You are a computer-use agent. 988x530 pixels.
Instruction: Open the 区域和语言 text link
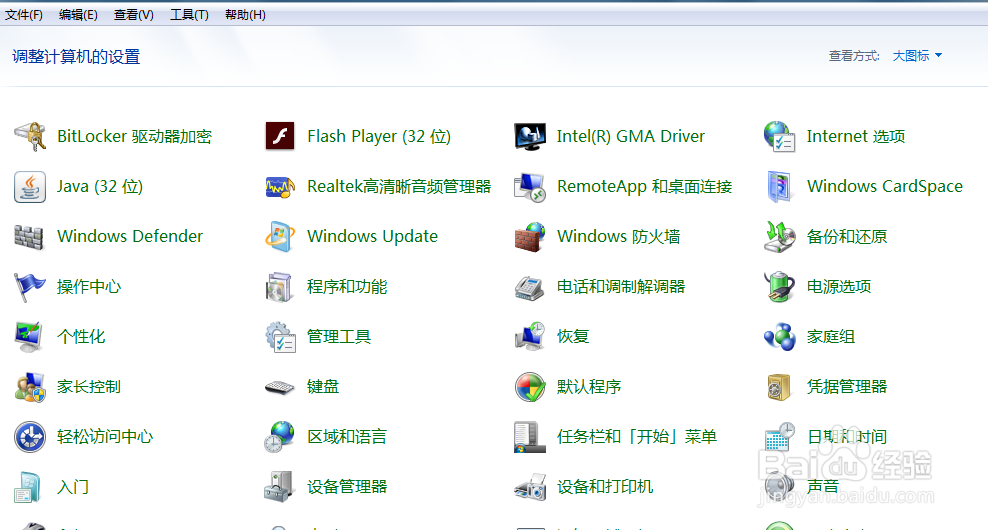(x=347, y=437)
